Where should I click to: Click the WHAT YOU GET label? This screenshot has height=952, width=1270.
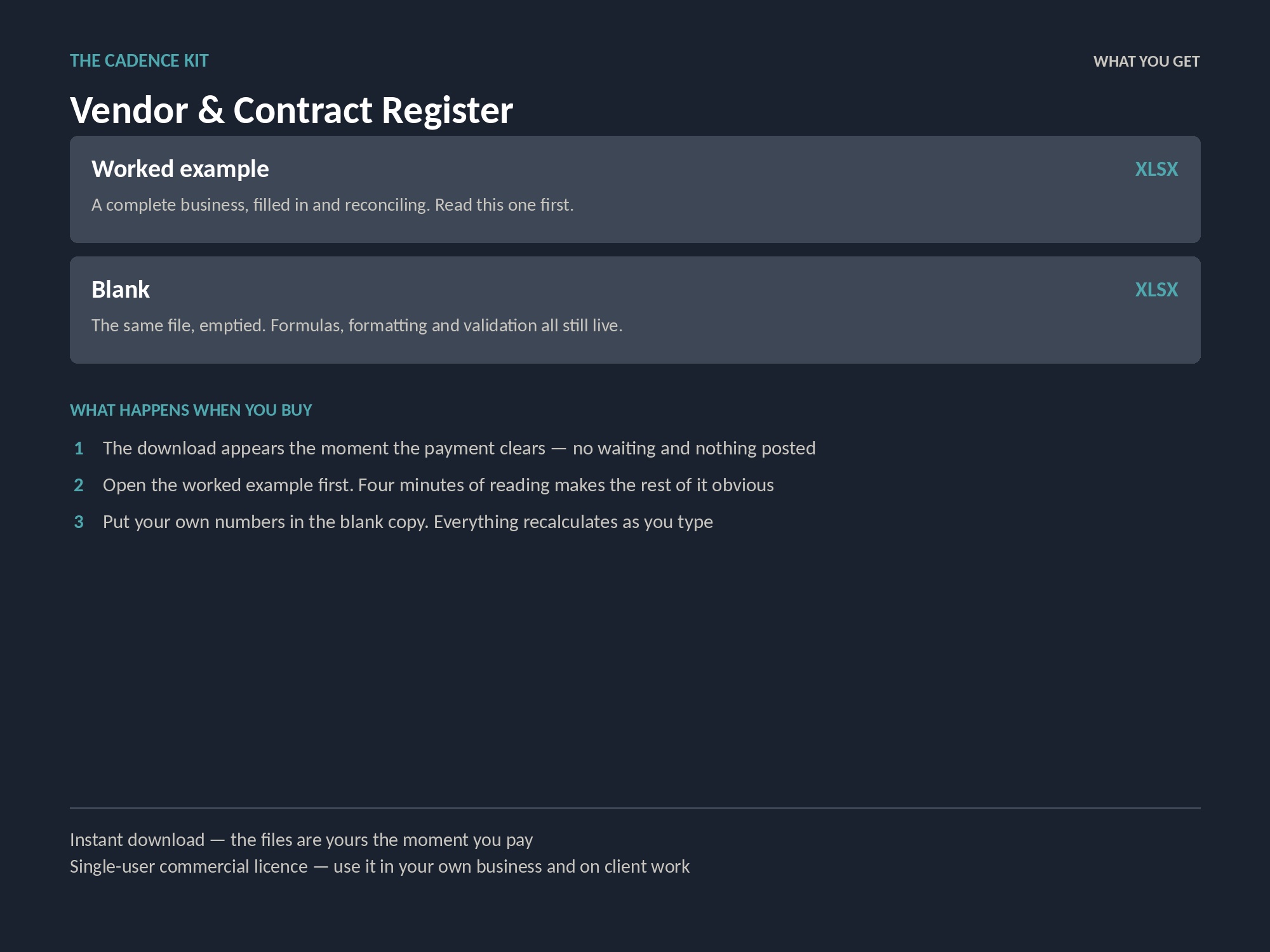(x=1146, y=62)
